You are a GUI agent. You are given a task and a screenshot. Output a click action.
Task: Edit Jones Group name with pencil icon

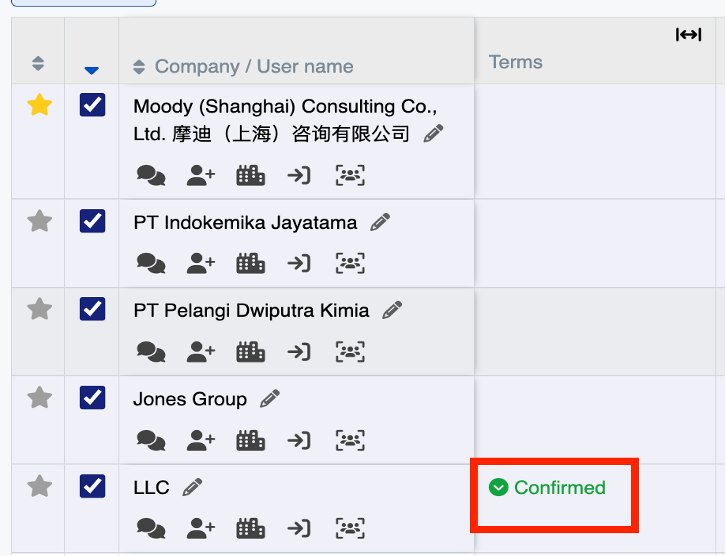click(270, 399)
